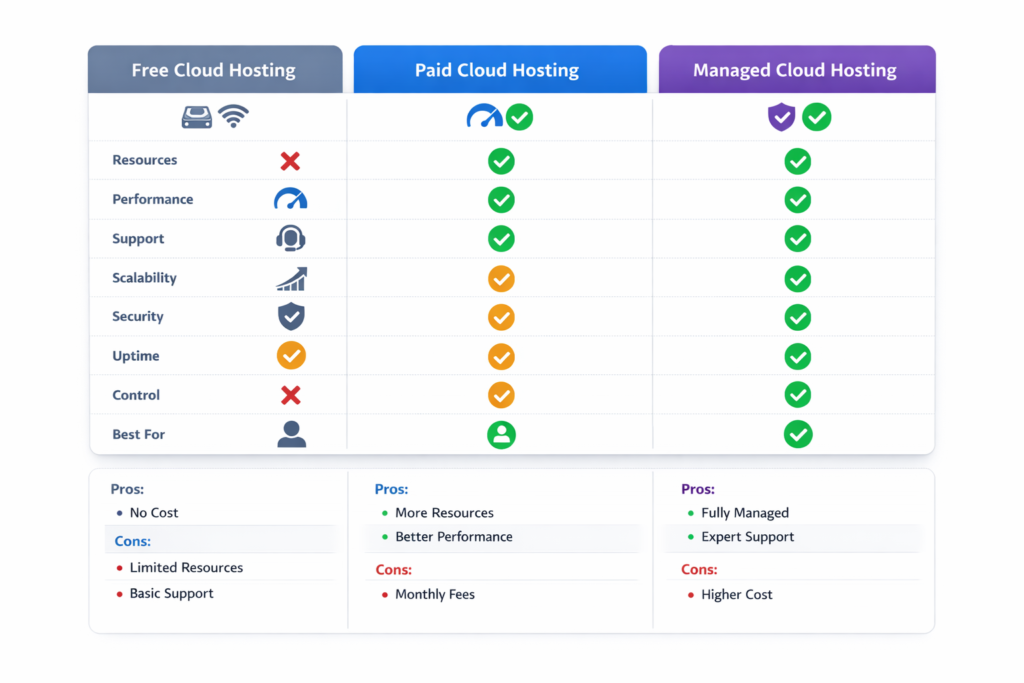Click Managed column green check for Security
Screen dimensions: 1024x683
coord(797,317)
